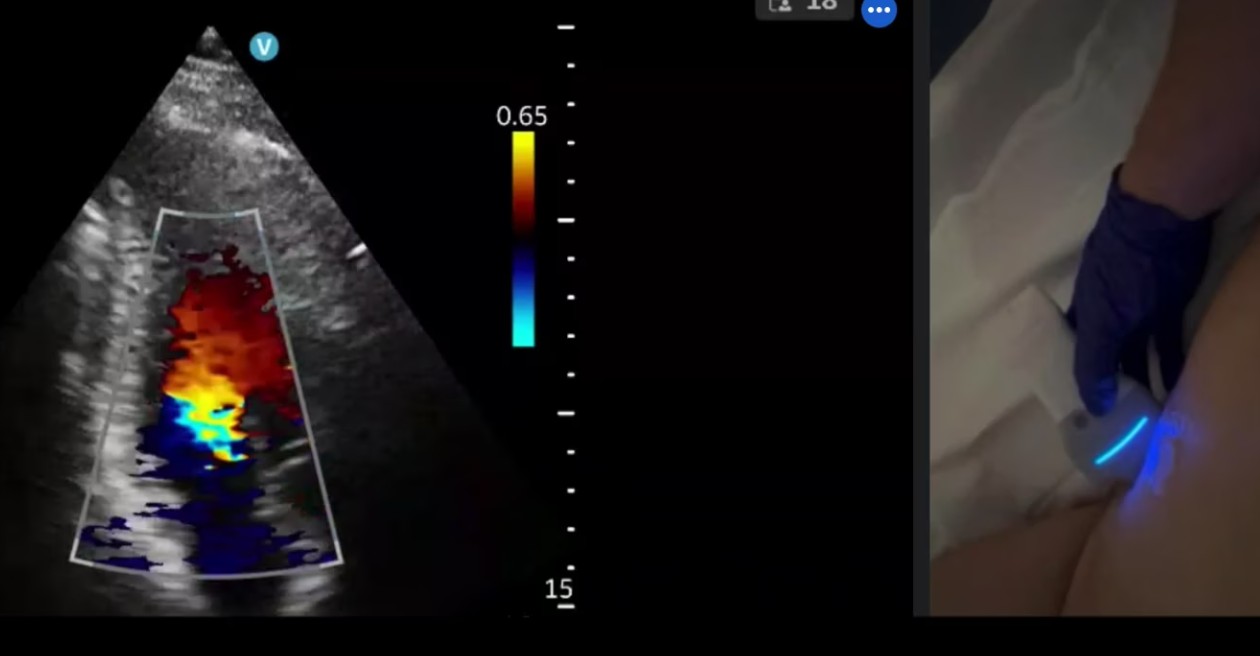Click the blue V orientation marker
The image size is (1260, 656).
point(264,47)
